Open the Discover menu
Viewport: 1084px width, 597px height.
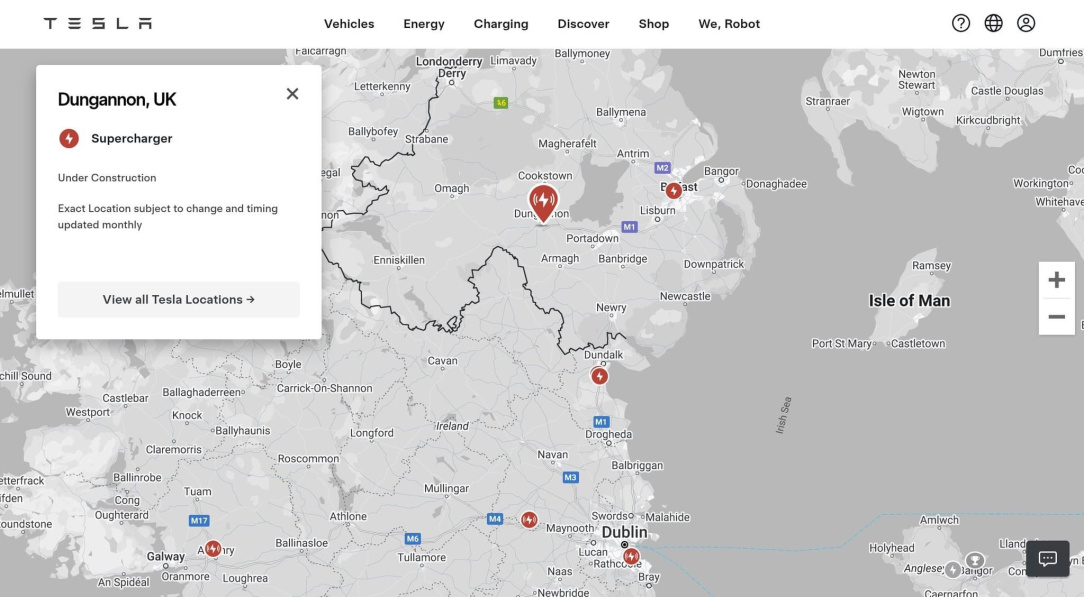583,23
